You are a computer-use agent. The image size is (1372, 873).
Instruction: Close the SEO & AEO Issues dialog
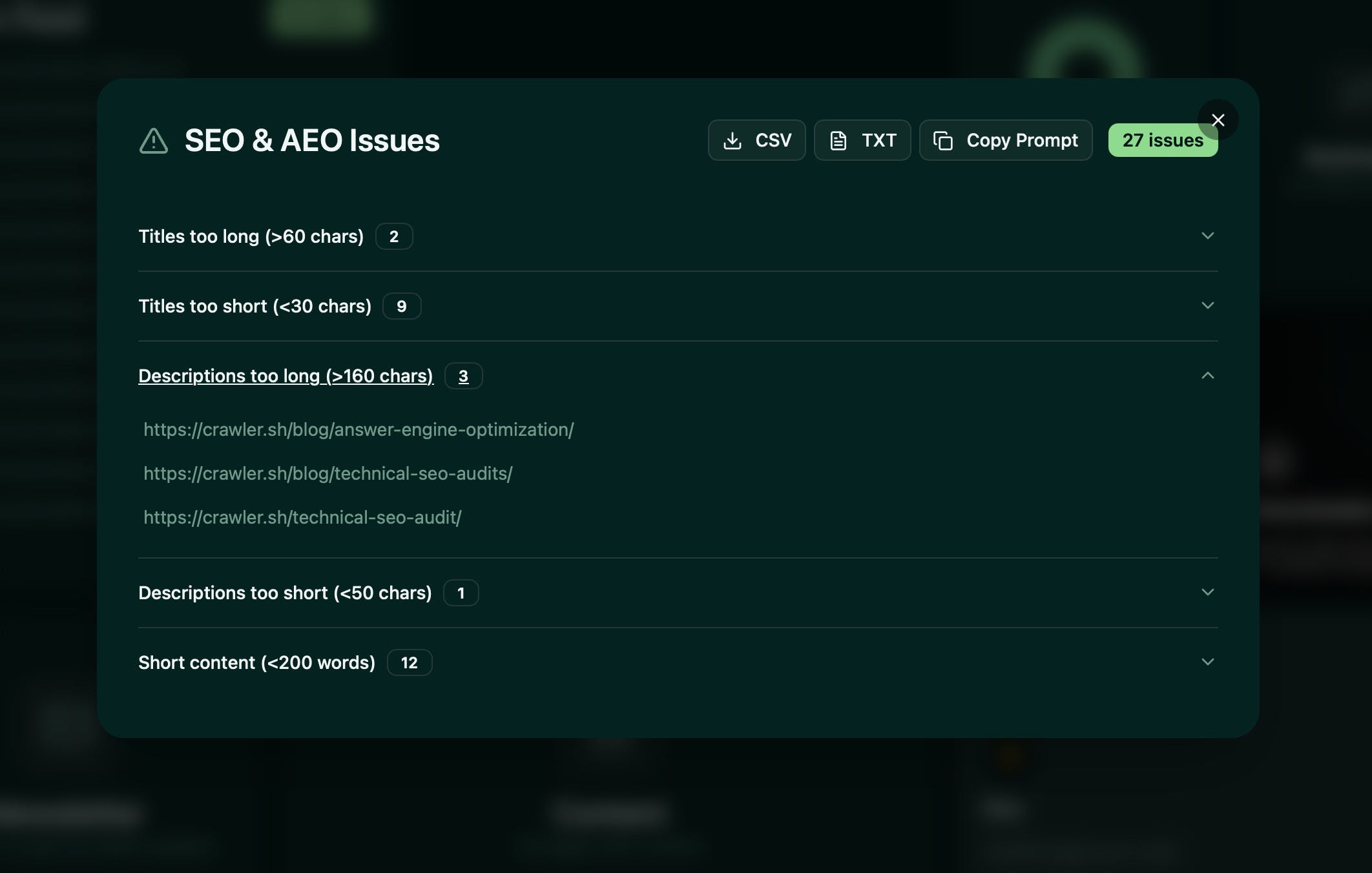[x=1218, y=120]
